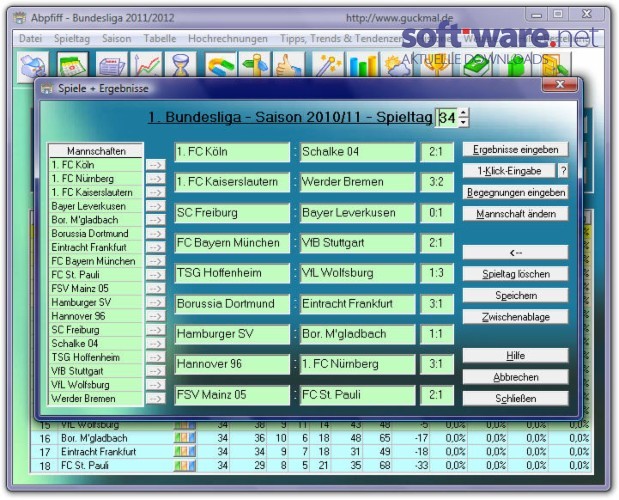The width and height of the screenshot is (619, 500).
Task: Open the Datei menu
Action: (30, 39)
